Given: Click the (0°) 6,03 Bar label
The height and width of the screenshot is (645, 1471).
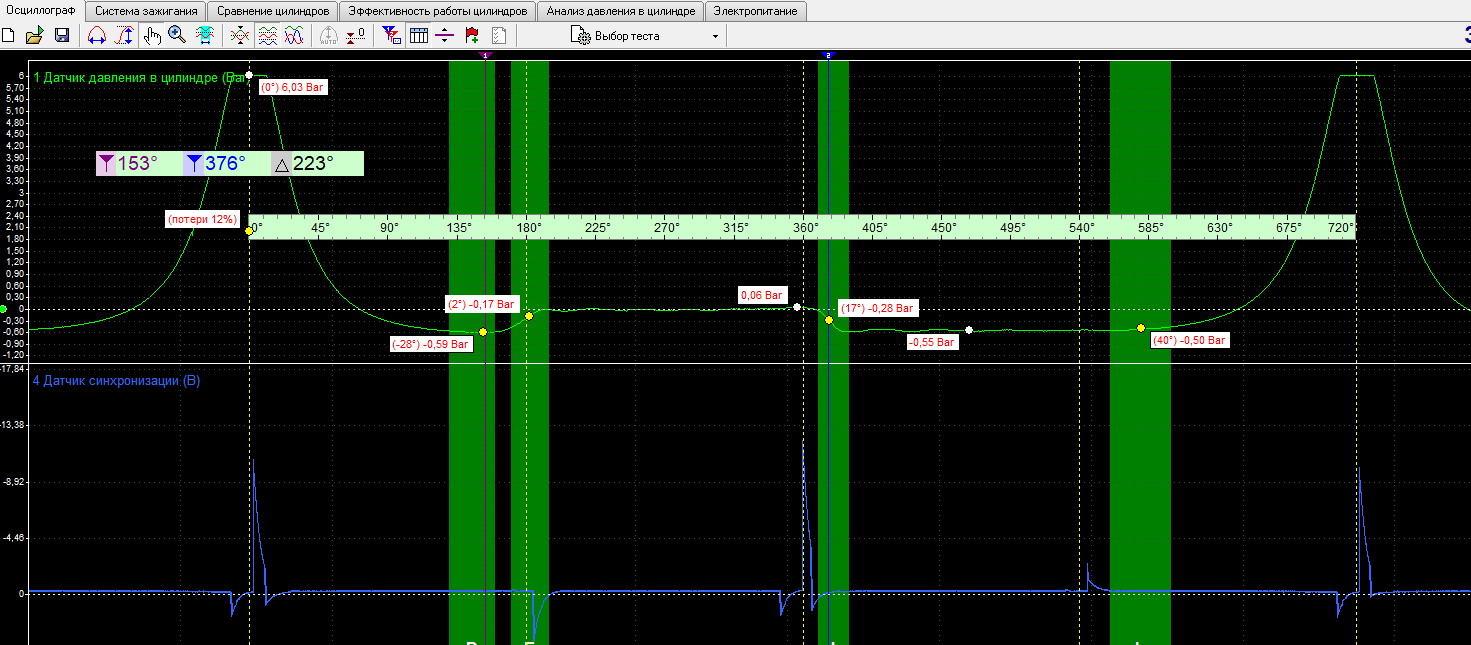Looking at the screenshot, I should point(293,87).
